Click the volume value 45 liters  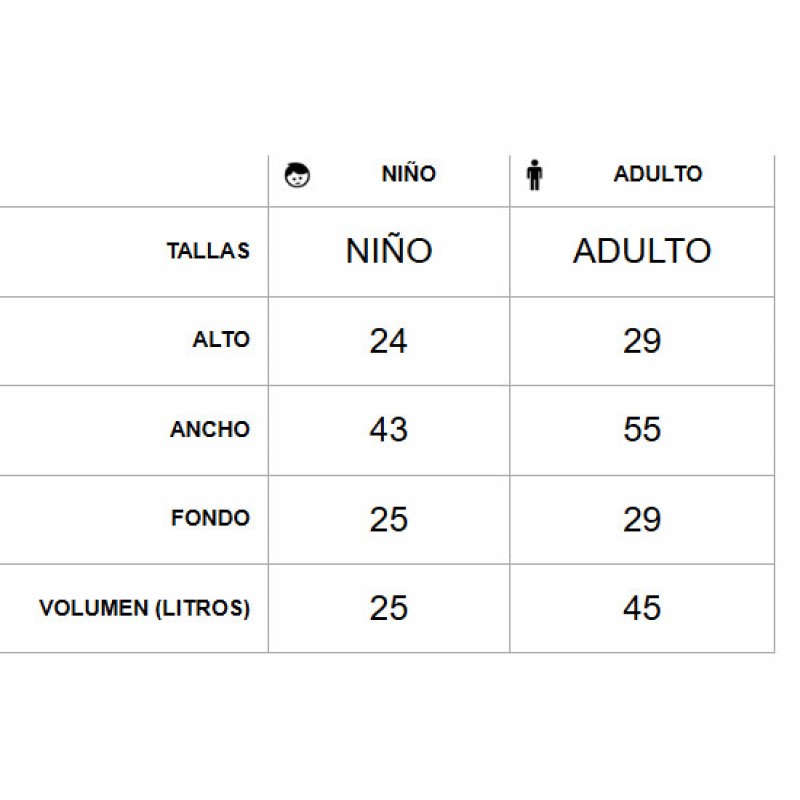[x=642, y=608]
